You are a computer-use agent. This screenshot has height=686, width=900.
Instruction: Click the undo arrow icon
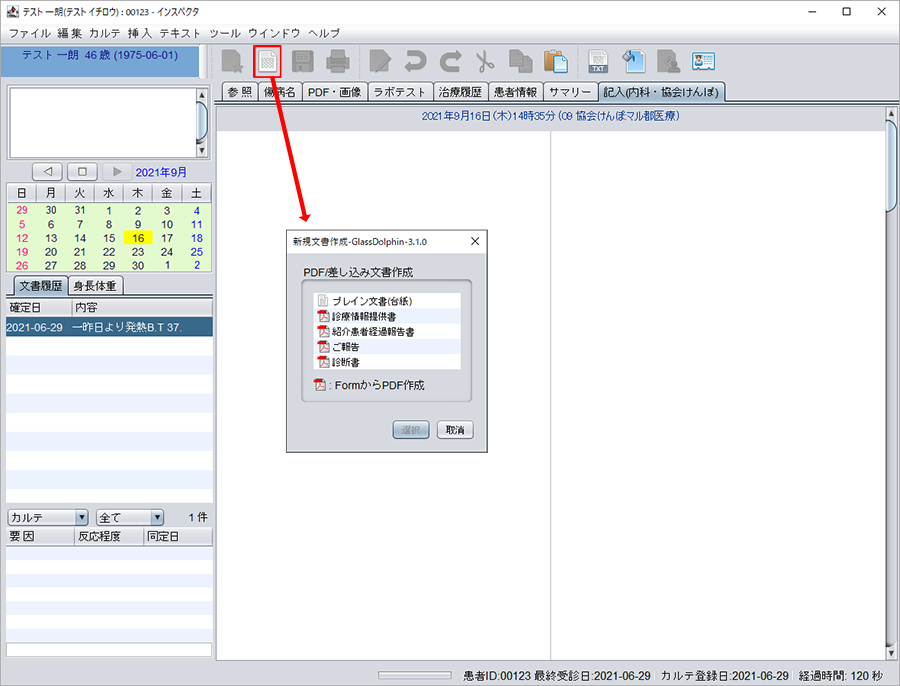(415, 61)
